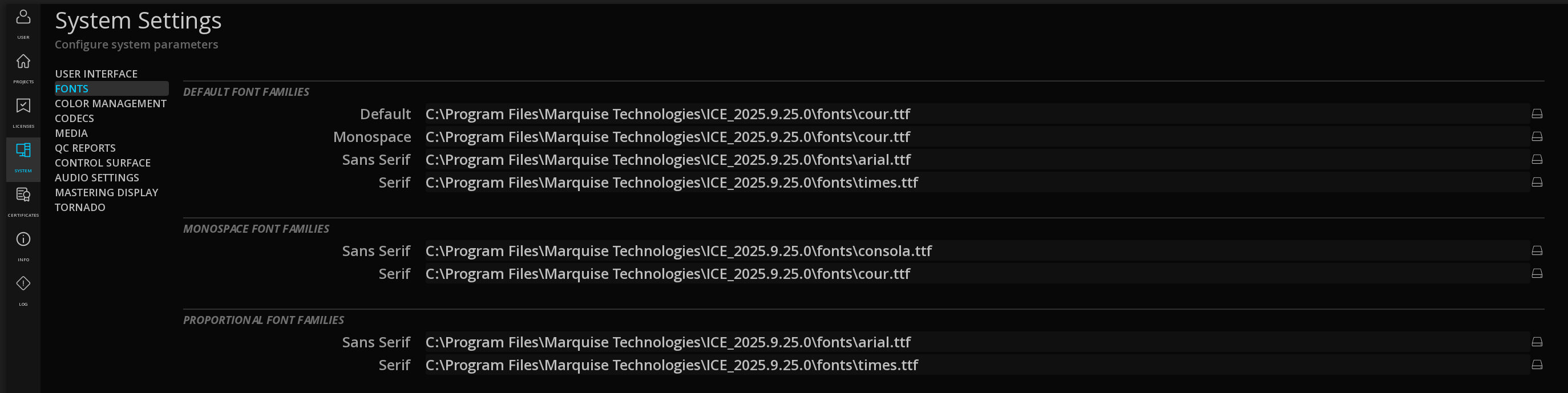The image size is (1568, 393).
Task: Open the User Interface settings section
Action: (x=96, y=74)
